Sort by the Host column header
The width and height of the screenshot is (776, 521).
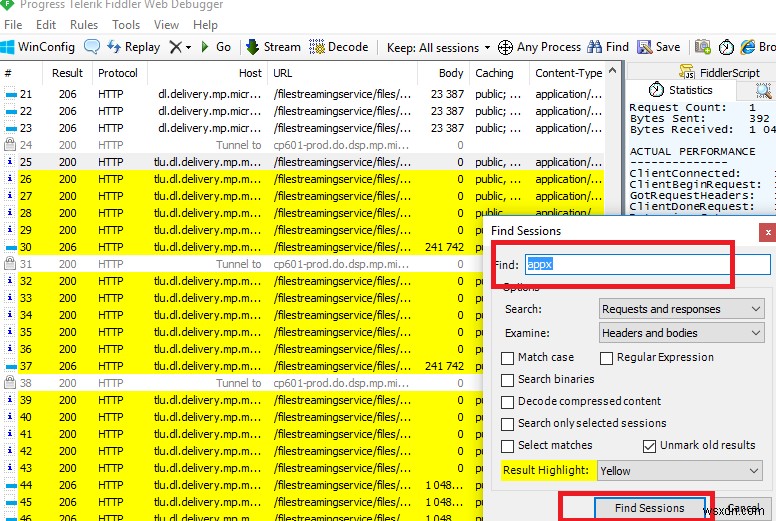[207, 73]
